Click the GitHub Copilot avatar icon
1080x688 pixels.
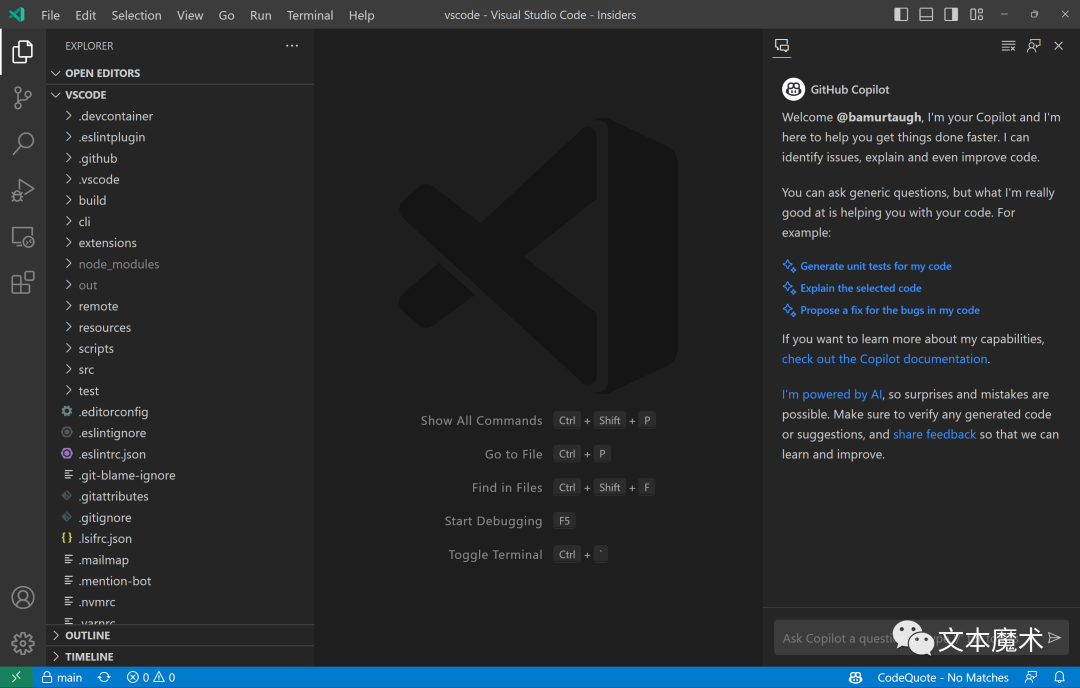[793, 89]
